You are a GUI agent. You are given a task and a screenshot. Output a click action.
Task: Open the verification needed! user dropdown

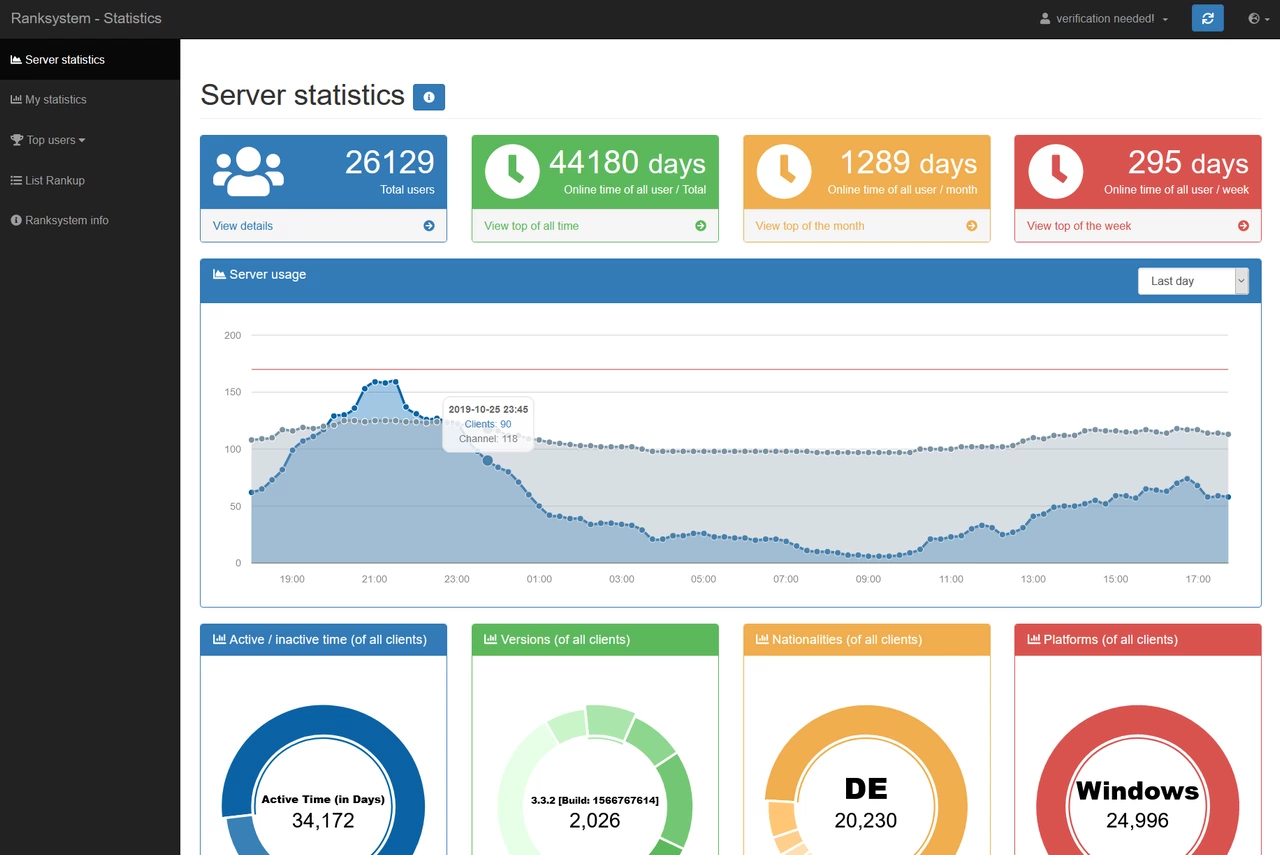[x=1104, y=19]
